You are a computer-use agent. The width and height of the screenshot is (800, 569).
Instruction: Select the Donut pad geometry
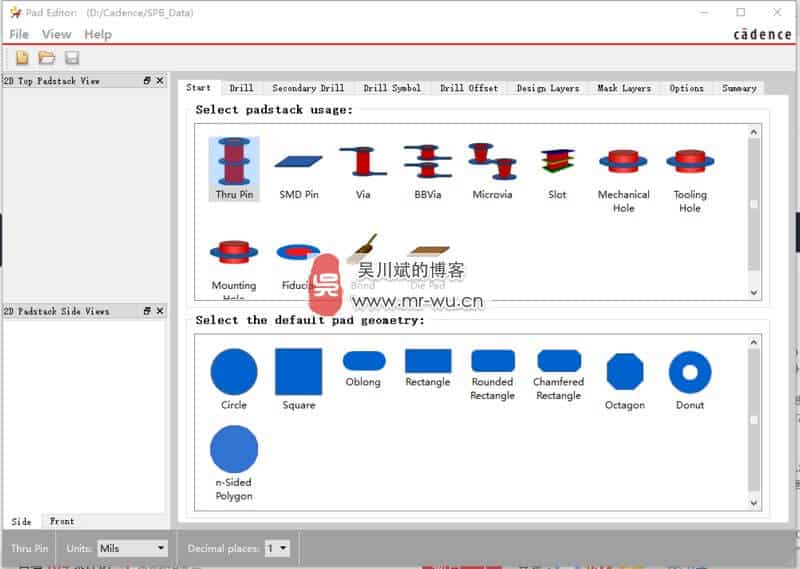pos(689,372)
